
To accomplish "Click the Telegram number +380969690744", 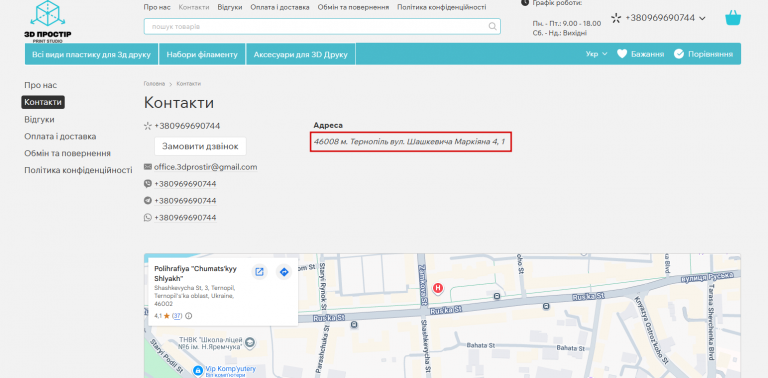I will coord(185,201).
